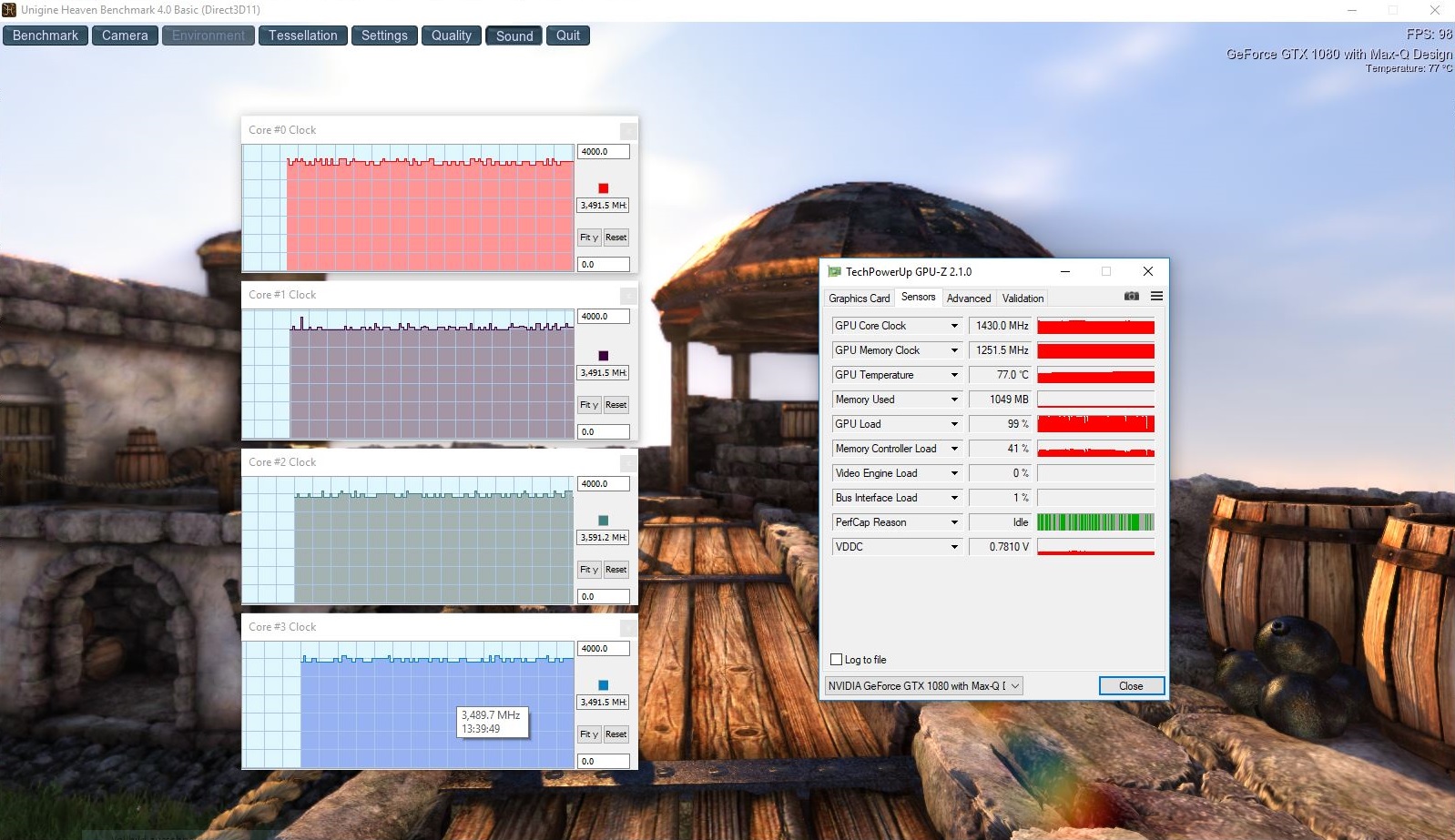Expand the GPU Core Clock sensor dropdown

click(954, 326)
